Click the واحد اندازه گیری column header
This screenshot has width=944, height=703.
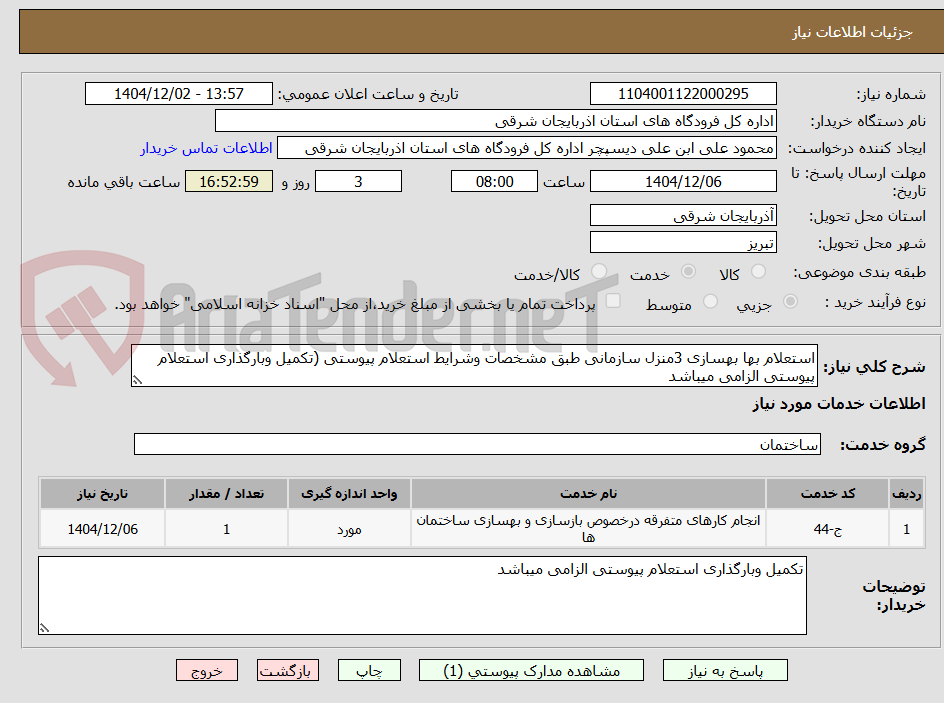pos(349,494)
